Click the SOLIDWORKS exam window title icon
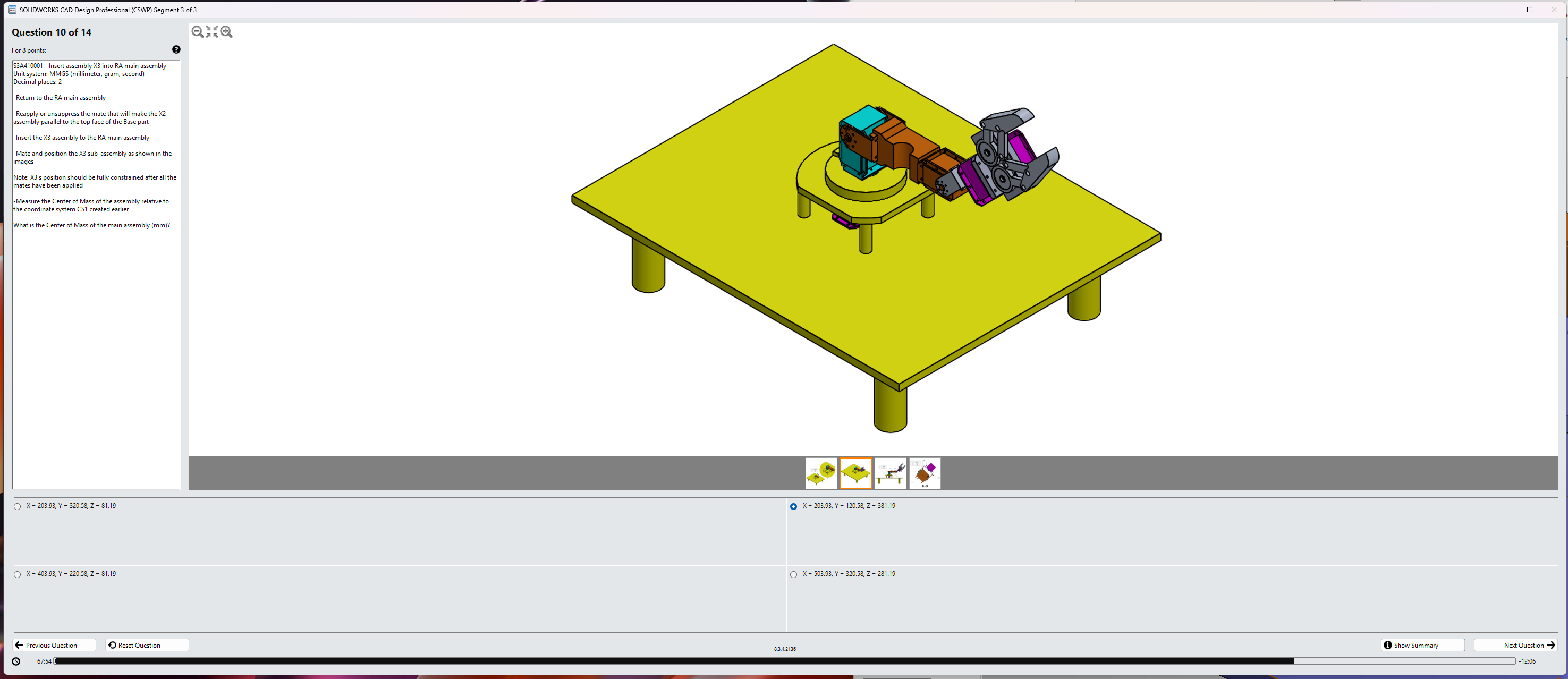 coord(12,10)
